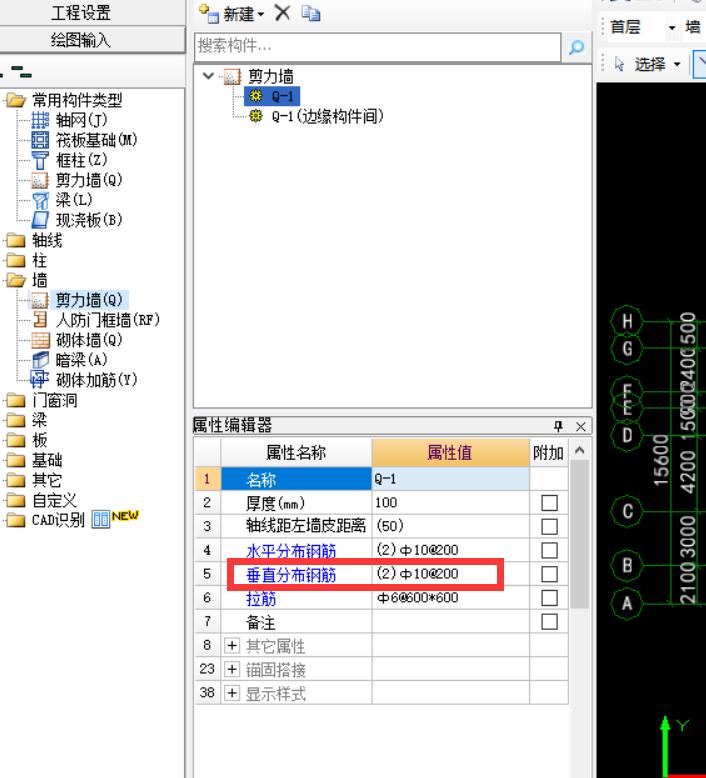
Task: Select 砌体加筋(Y) icon
Action: [40, 380]
